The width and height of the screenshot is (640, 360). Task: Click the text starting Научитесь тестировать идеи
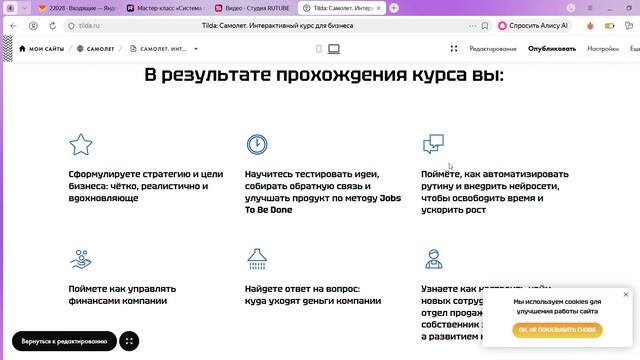pyautogui.click(x=323, y=192)
